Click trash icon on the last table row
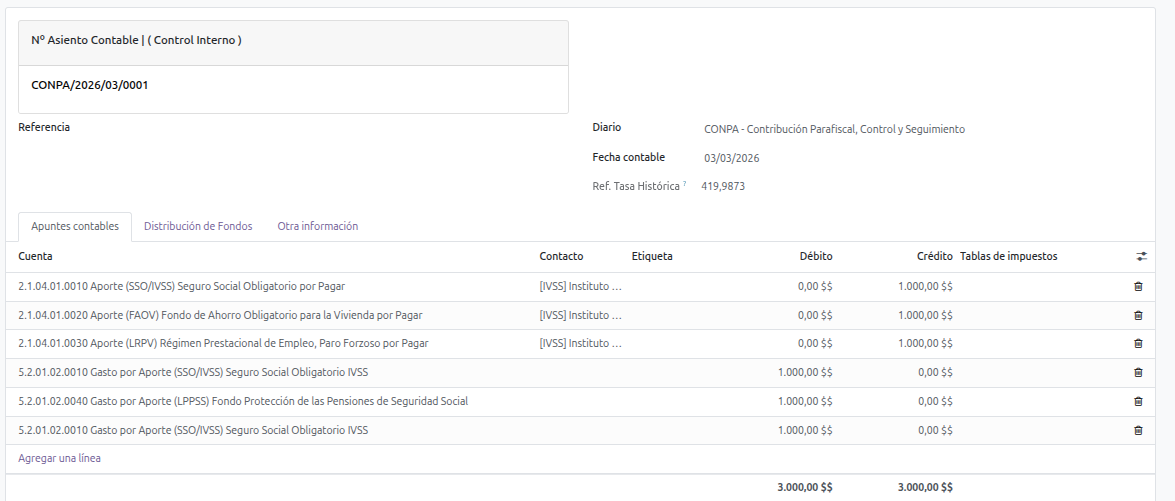The height and width of the screenshot is (501, 1175). [x=1138, y=430]
